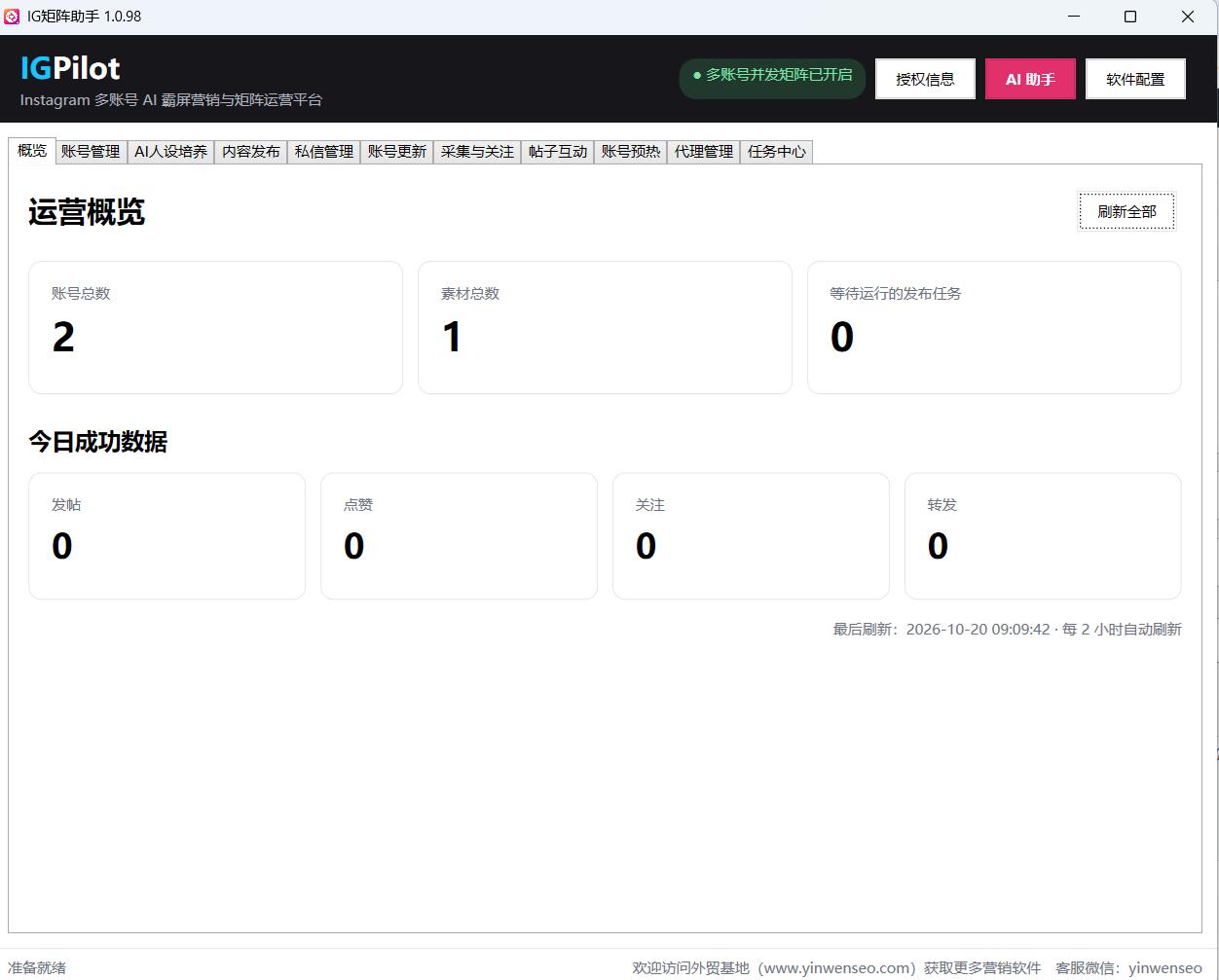The width and height of the screenshot is (1219, 980).
Task: Switch to the AI人设培养 tab
Action: 170,152
